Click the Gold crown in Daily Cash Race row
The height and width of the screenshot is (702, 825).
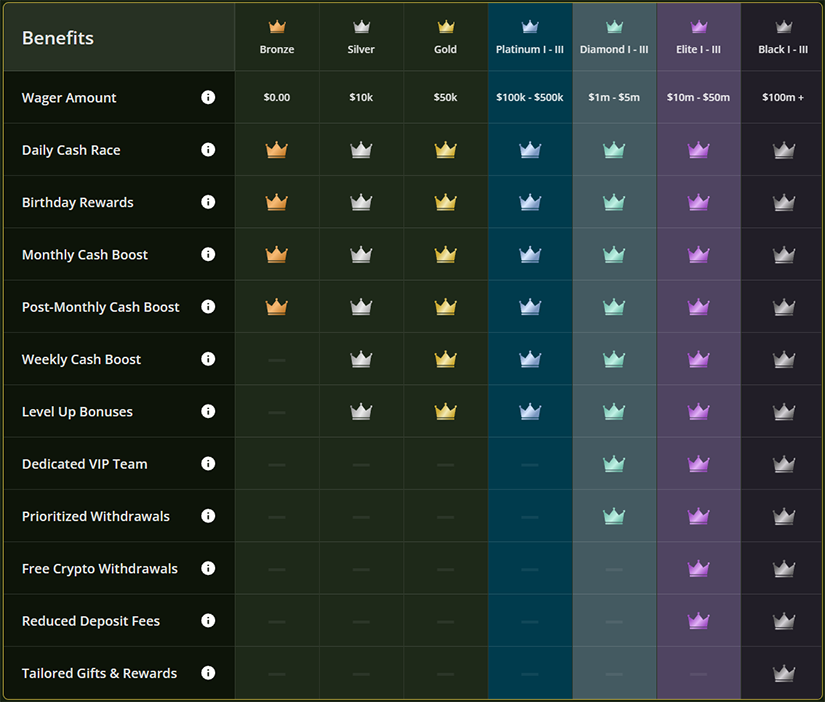446,150
